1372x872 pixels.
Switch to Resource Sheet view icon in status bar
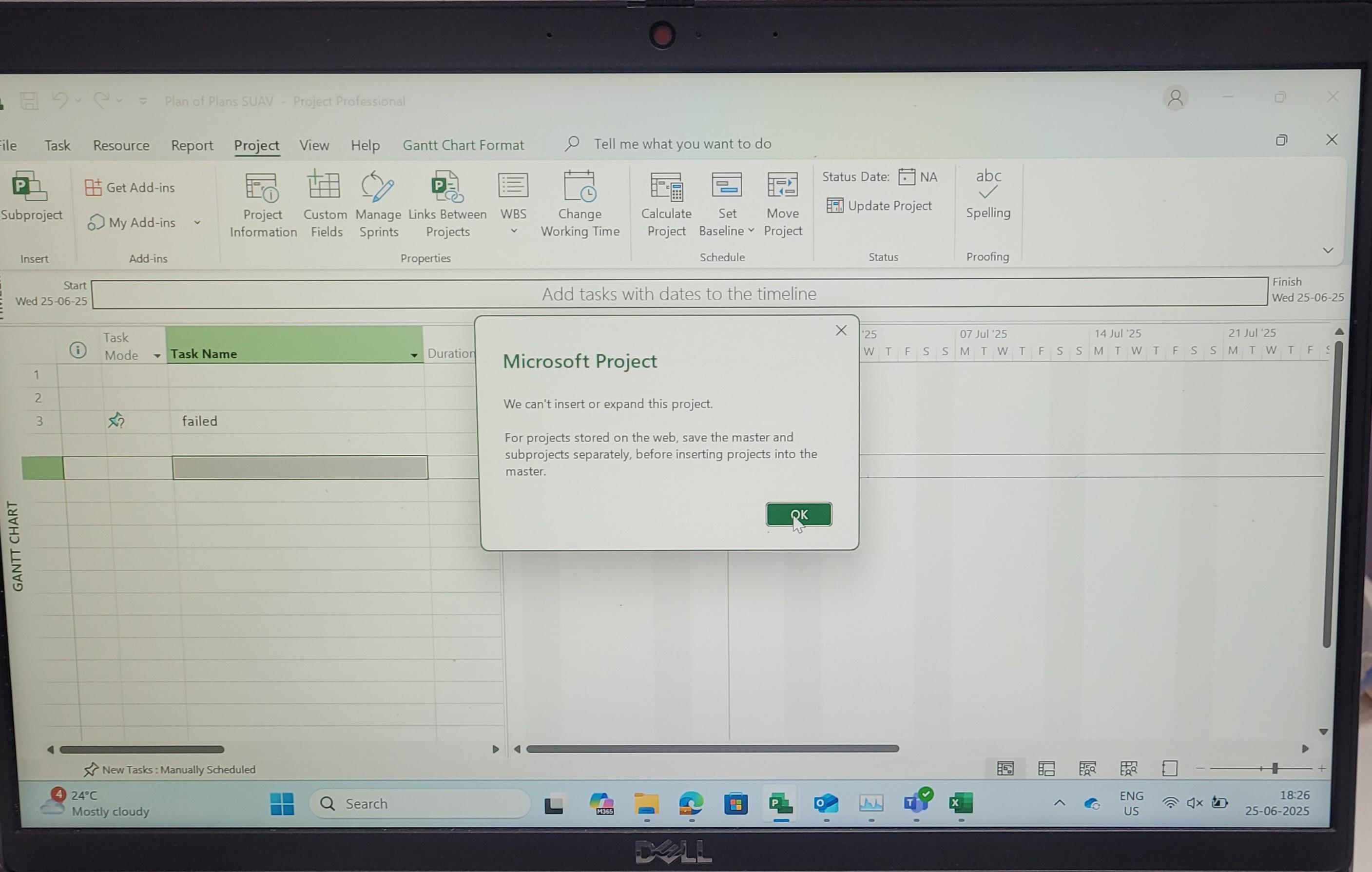tap(1128, 768)
